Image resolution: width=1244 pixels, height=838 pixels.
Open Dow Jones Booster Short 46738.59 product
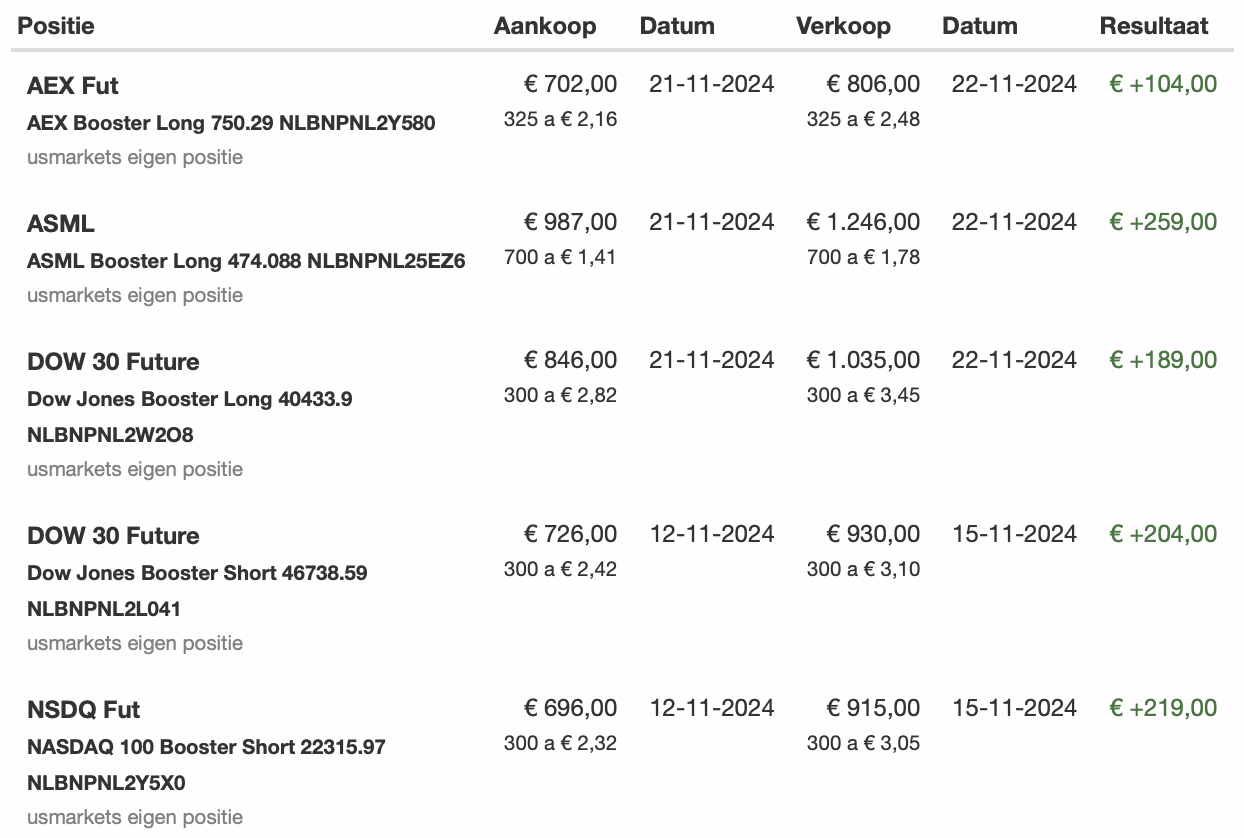pyautogui.click(x=197, y=574)
